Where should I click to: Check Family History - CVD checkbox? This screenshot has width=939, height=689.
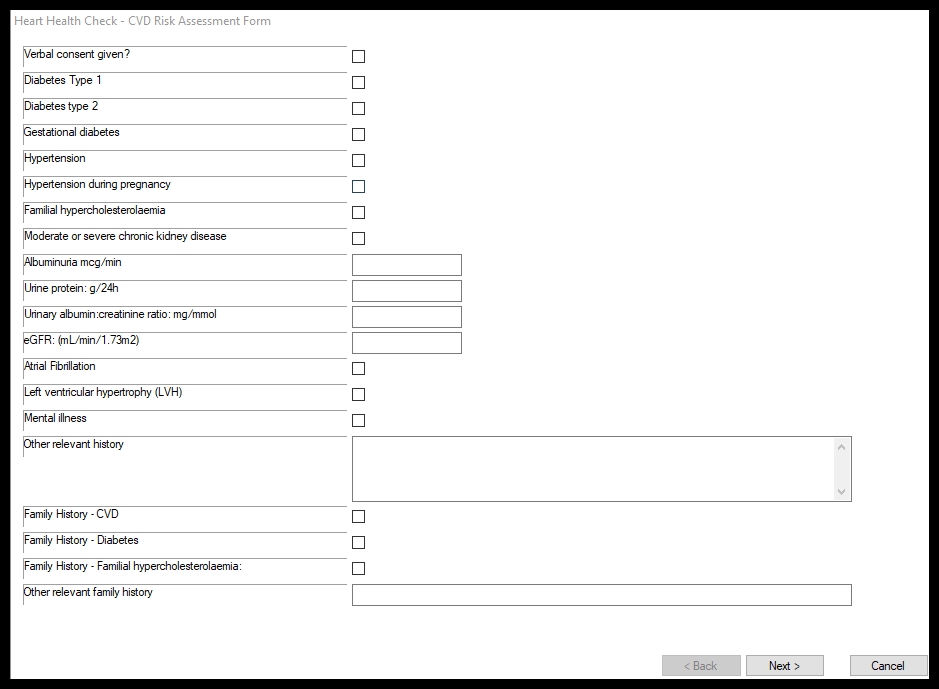358,517
